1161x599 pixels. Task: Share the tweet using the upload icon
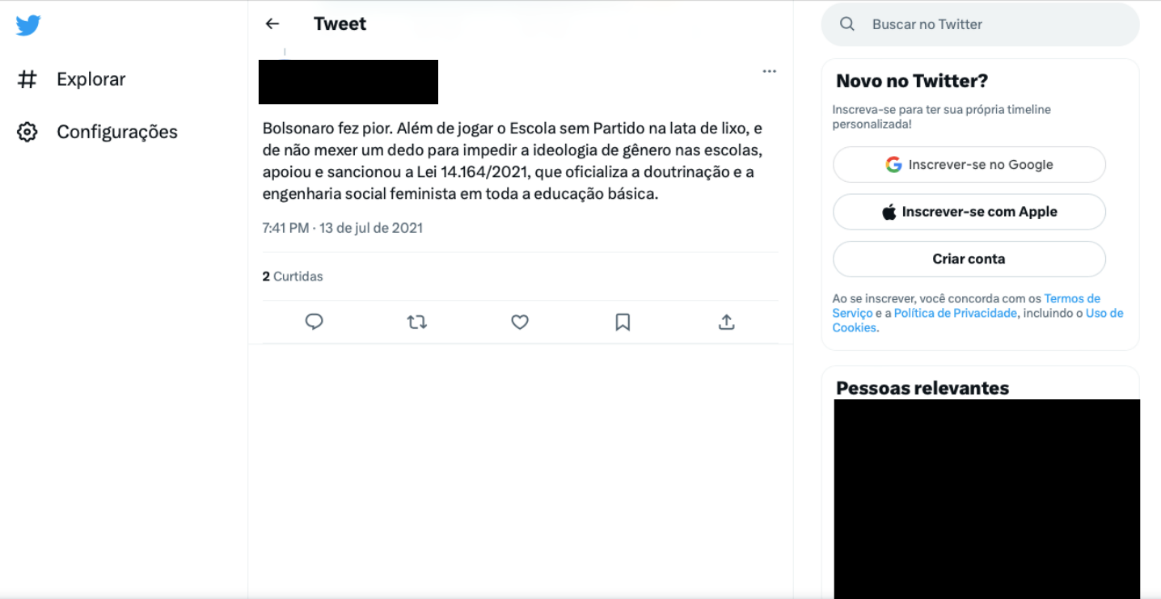pyautogui.click(x=726, y=321)
